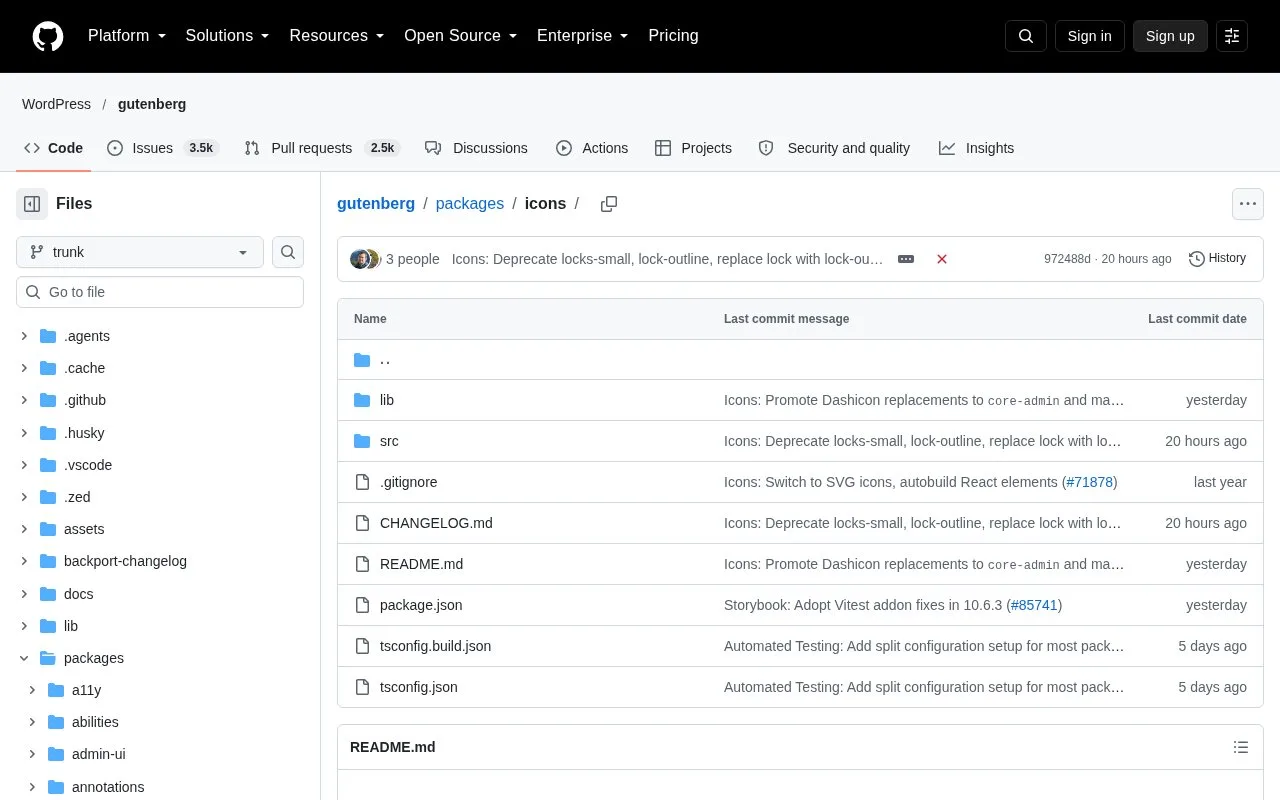Navigate to packages breadcrumb link

(x=470, y=204)
